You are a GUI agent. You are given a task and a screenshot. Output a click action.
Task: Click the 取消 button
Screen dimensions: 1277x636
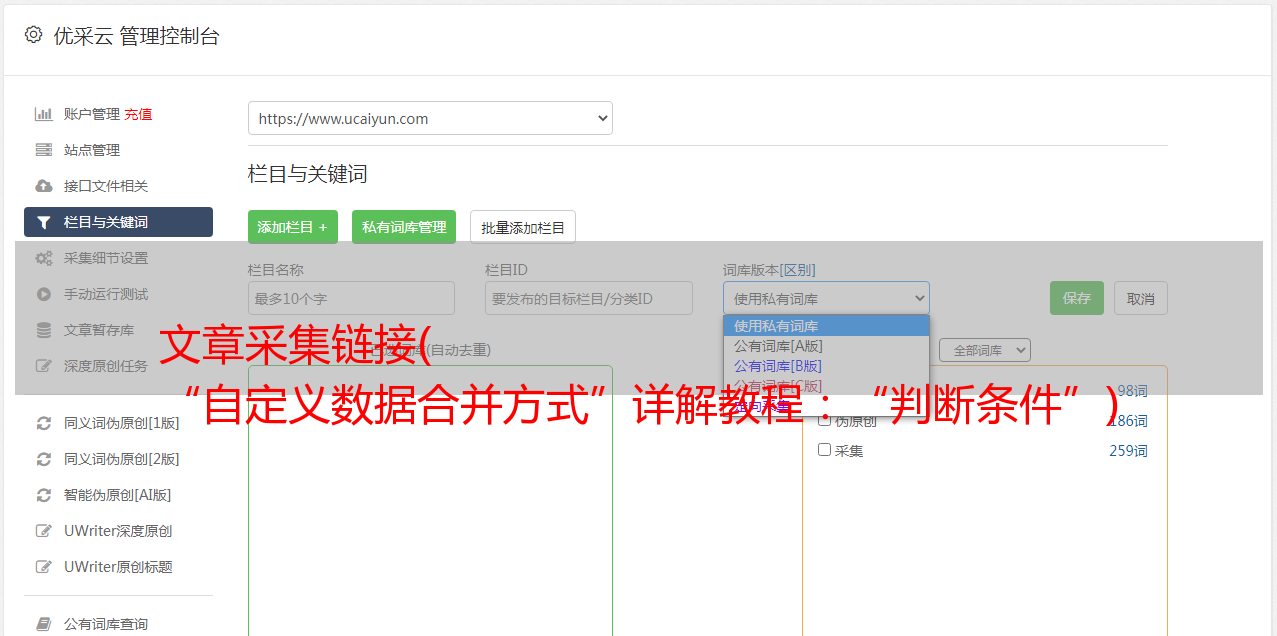[1141, 298]
